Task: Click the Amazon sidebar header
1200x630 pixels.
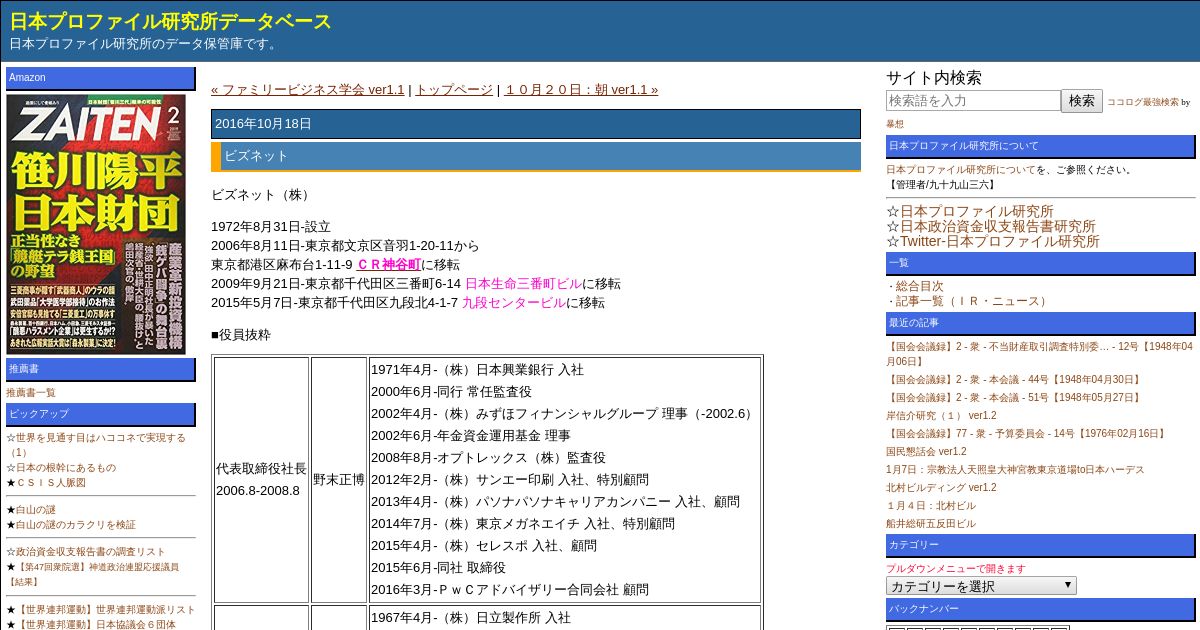Action: [x=101, y=78]
